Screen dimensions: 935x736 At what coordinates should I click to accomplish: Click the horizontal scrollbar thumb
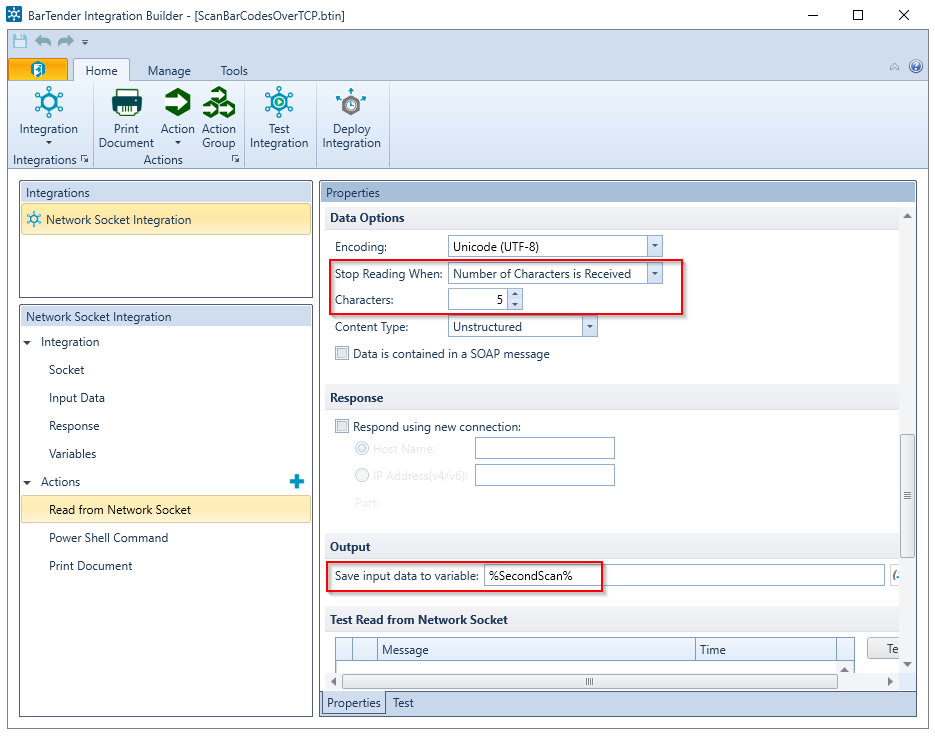tap(589, 681)
